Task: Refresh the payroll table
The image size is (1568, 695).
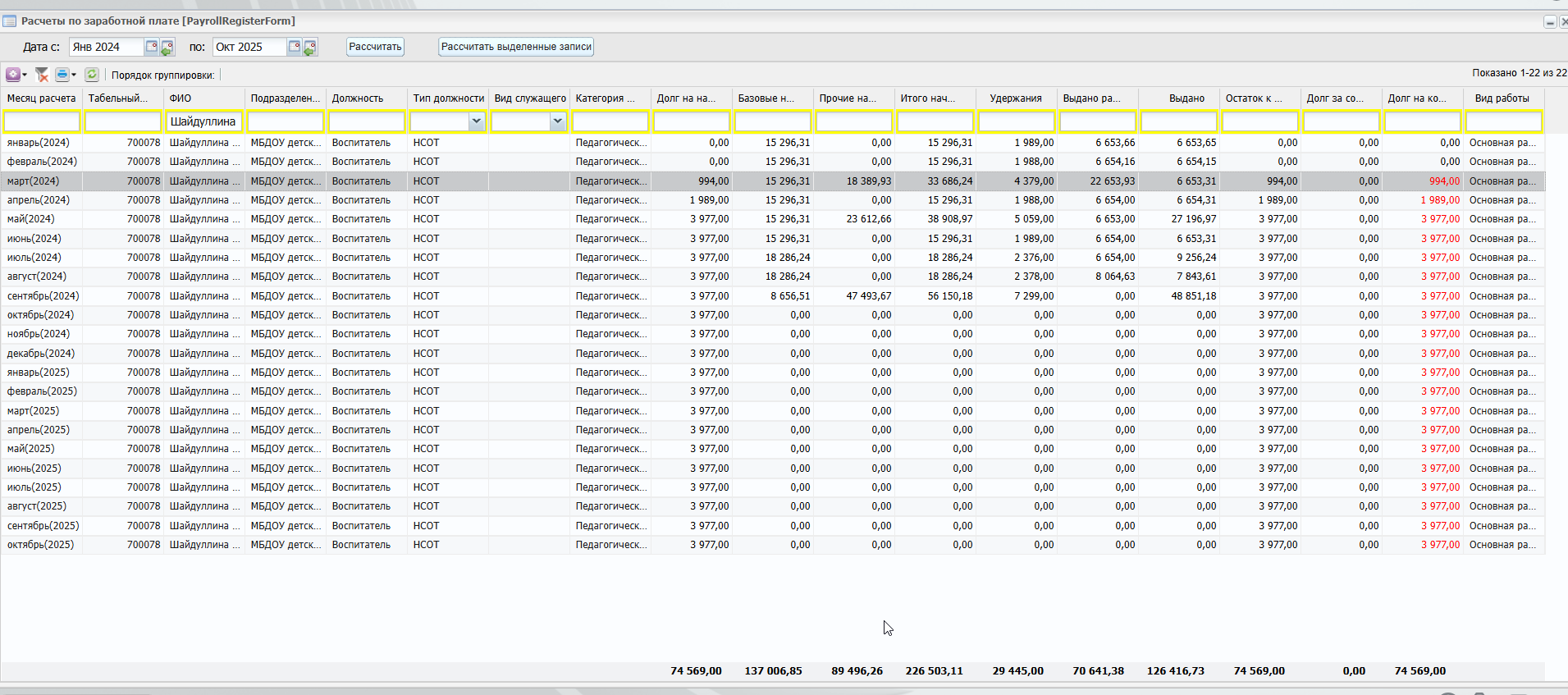Action: click(92, 75)
